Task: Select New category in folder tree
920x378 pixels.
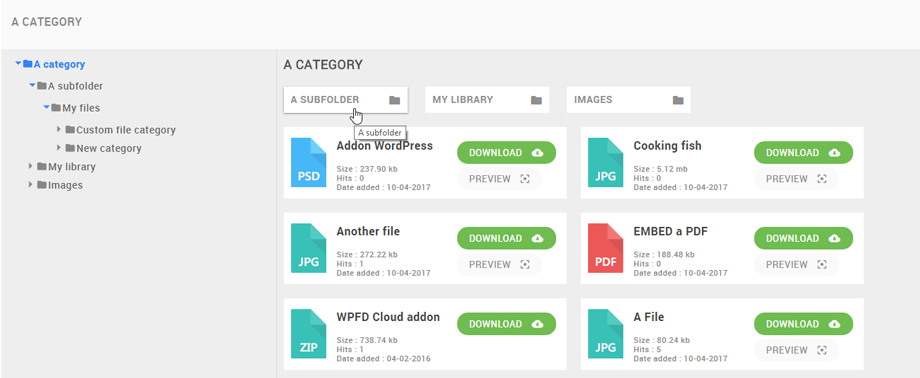Action: click(109, 148)
